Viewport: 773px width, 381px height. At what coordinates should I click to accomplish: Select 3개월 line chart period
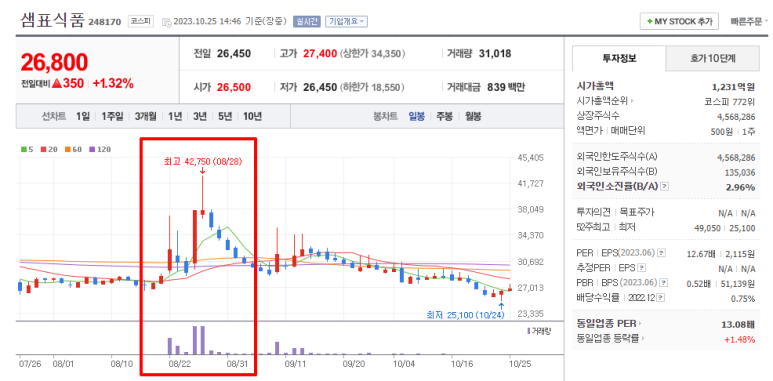coord(145,116)
